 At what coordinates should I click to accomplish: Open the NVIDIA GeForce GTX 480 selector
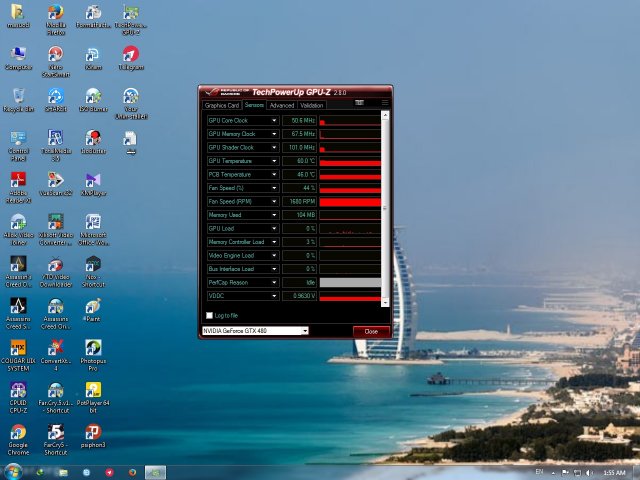coord(255,330)
